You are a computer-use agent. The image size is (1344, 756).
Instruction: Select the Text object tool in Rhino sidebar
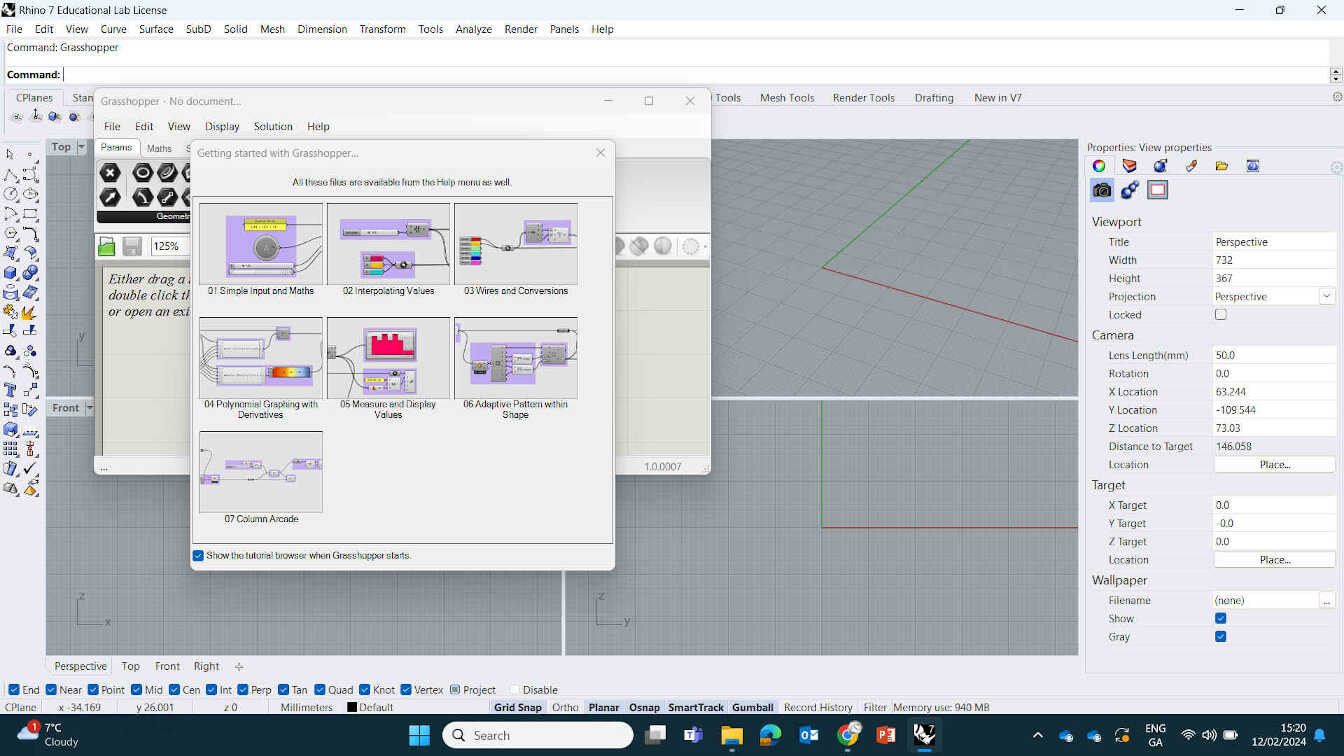(x=10, y=390)
